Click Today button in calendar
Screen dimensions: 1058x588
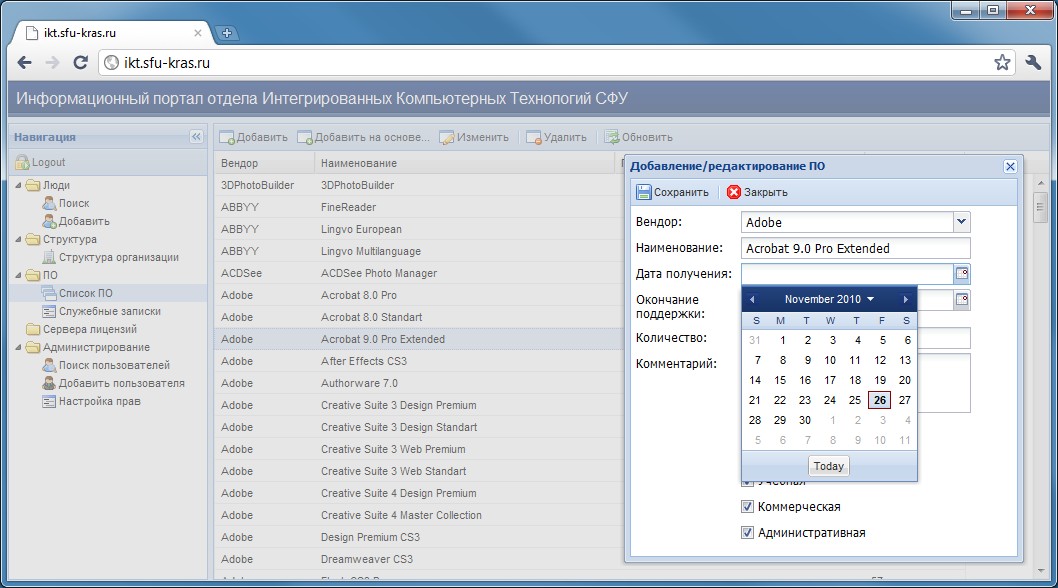829,466
